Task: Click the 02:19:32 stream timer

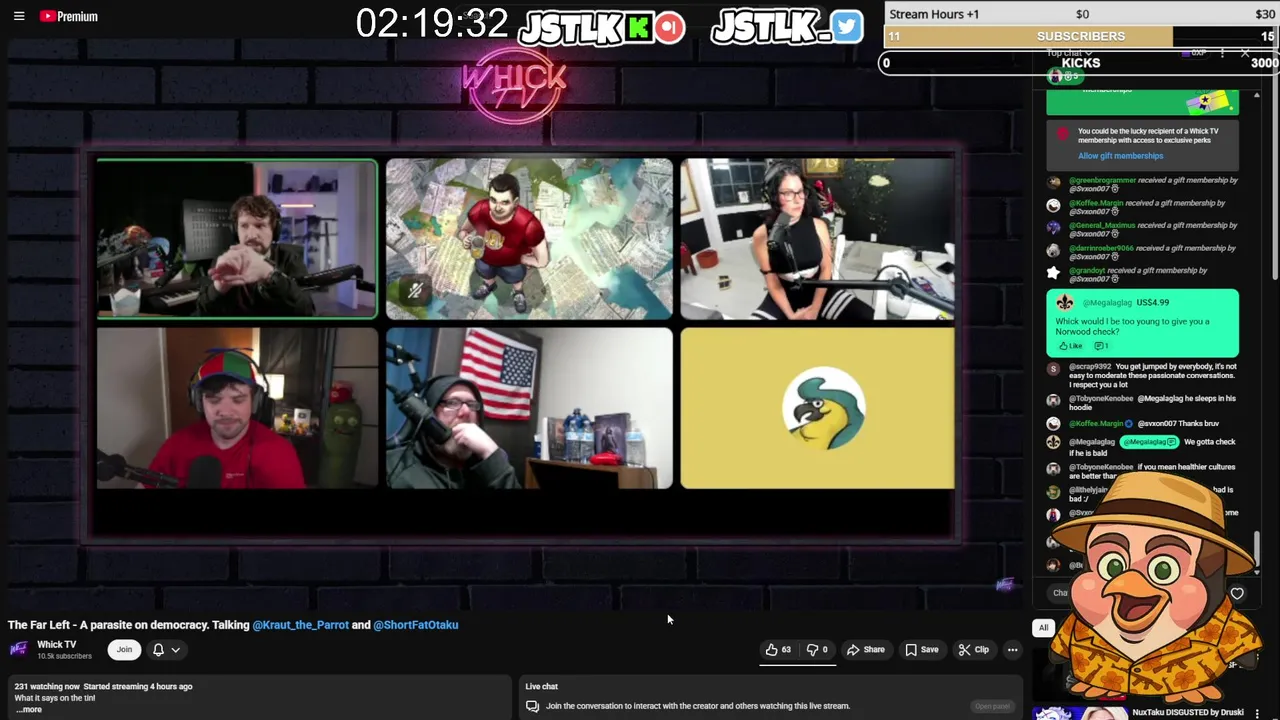Action: (x=432, y=24)
